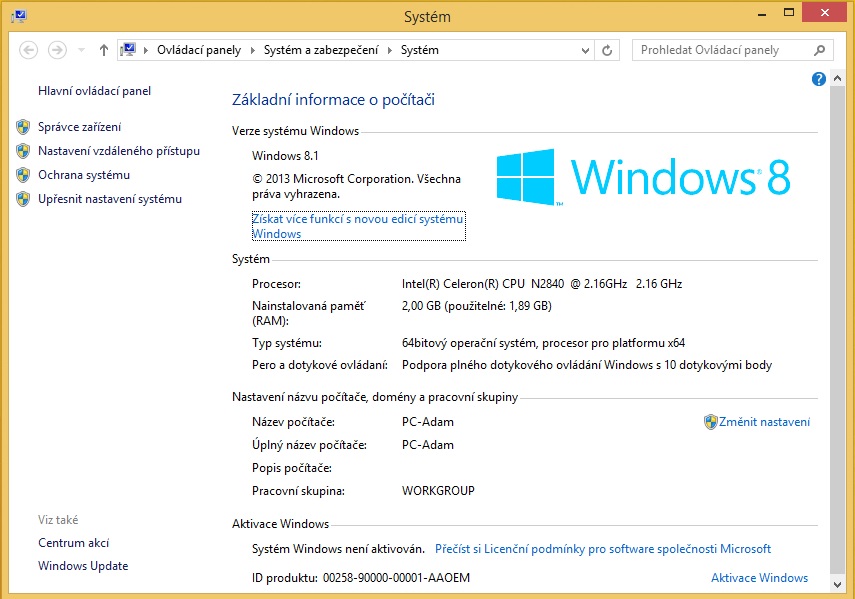
Task: Expand the arrow after computer icon in breadcrumb
Action: [x=146, y=50]
